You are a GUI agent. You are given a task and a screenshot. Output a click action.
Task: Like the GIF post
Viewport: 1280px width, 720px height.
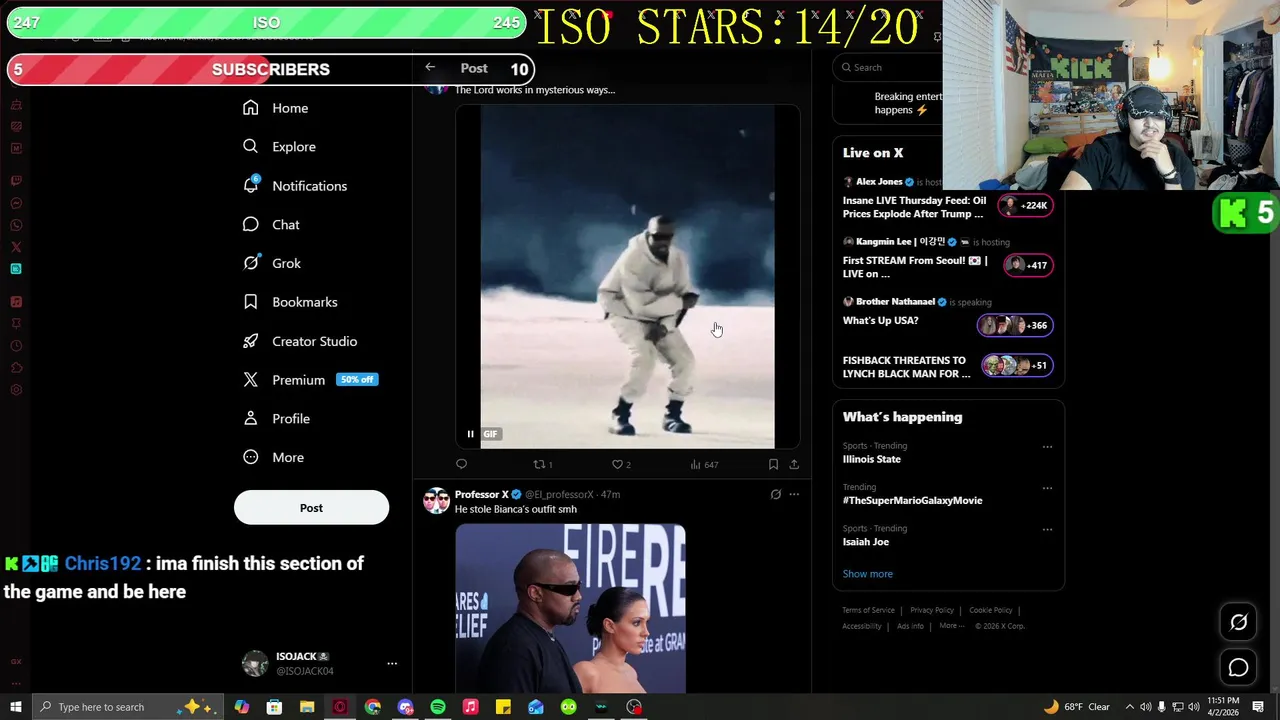pyautogui.click(x=621, y=464)
